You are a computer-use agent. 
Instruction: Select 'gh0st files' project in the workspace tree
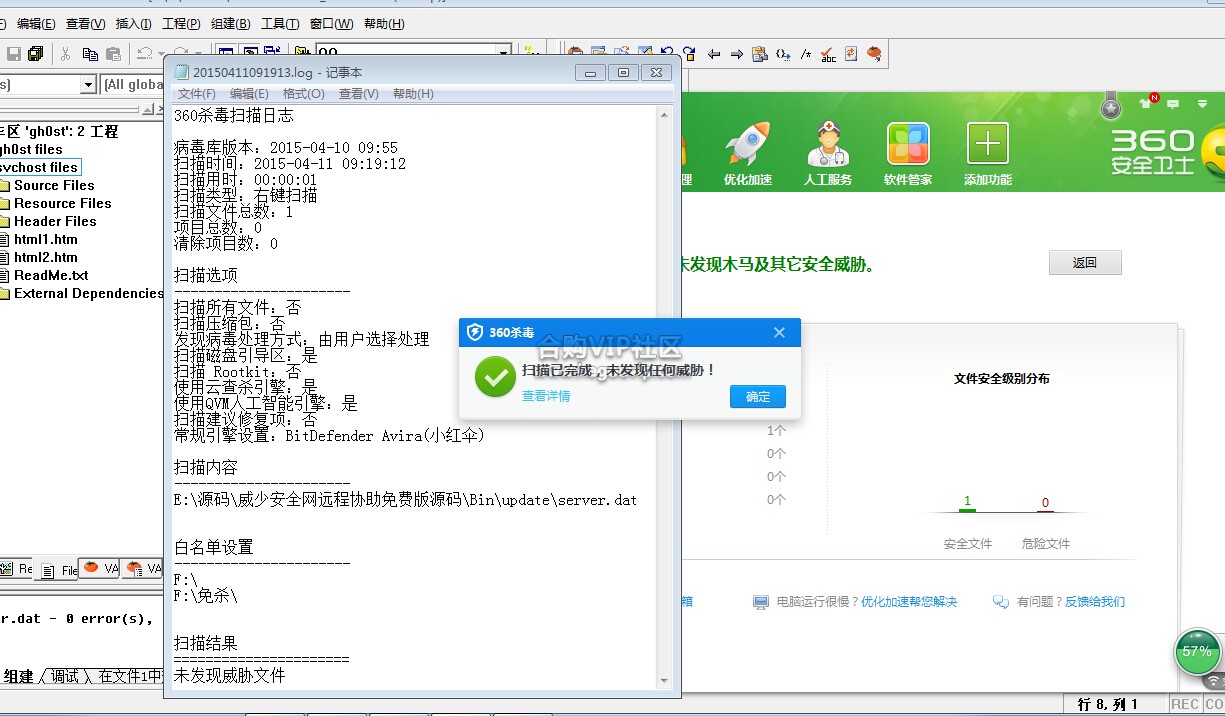pos(31,149)
